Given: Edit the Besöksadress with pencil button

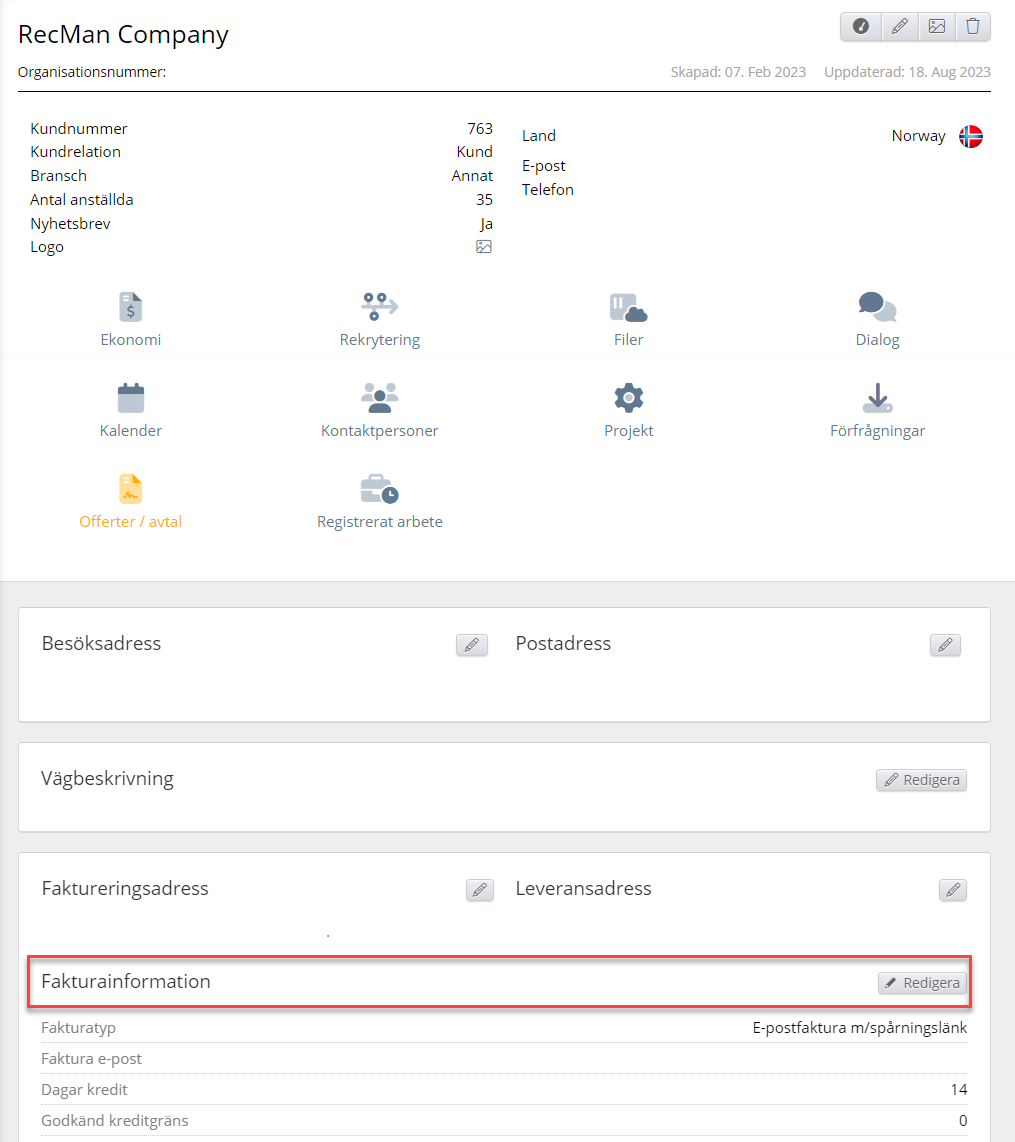Looking at the screenshot, I should 471,645.
